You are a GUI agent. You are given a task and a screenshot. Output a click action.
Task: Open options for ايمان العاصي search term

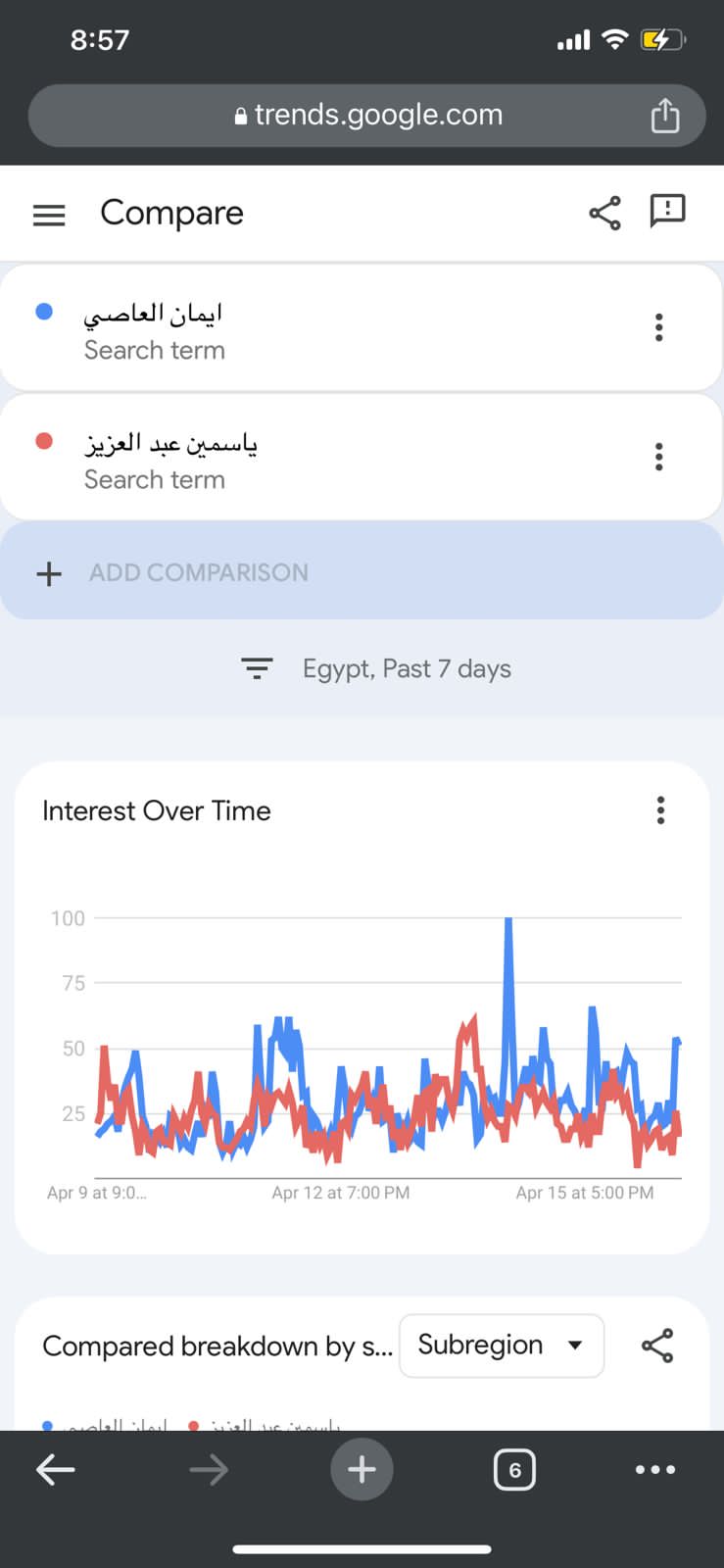tap(658, 327)
